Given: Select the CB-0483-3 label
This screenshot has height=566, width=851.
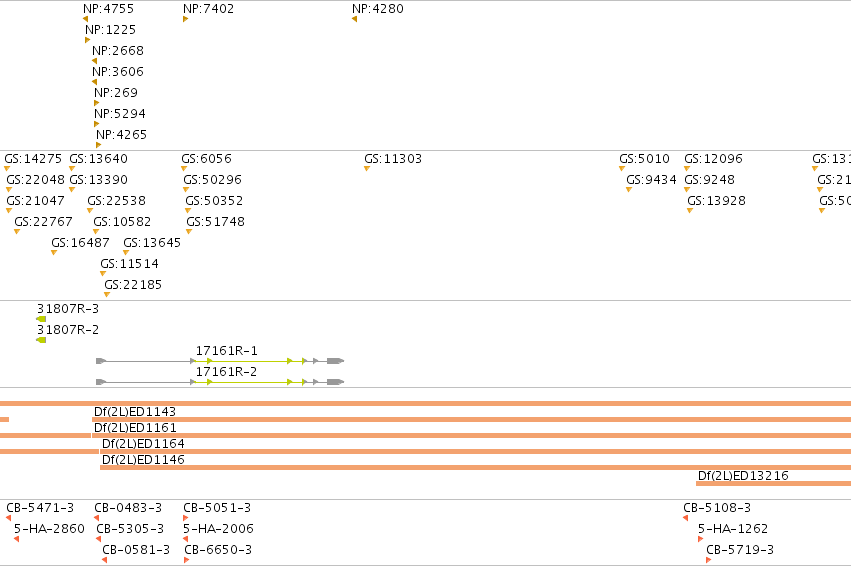Looking at the screenshot, I should click(128, 508).
